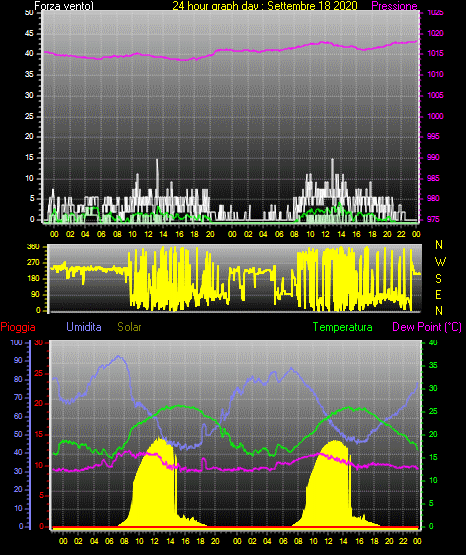
Task: Click the red 25 rain scale value
Action: (39, 373)
